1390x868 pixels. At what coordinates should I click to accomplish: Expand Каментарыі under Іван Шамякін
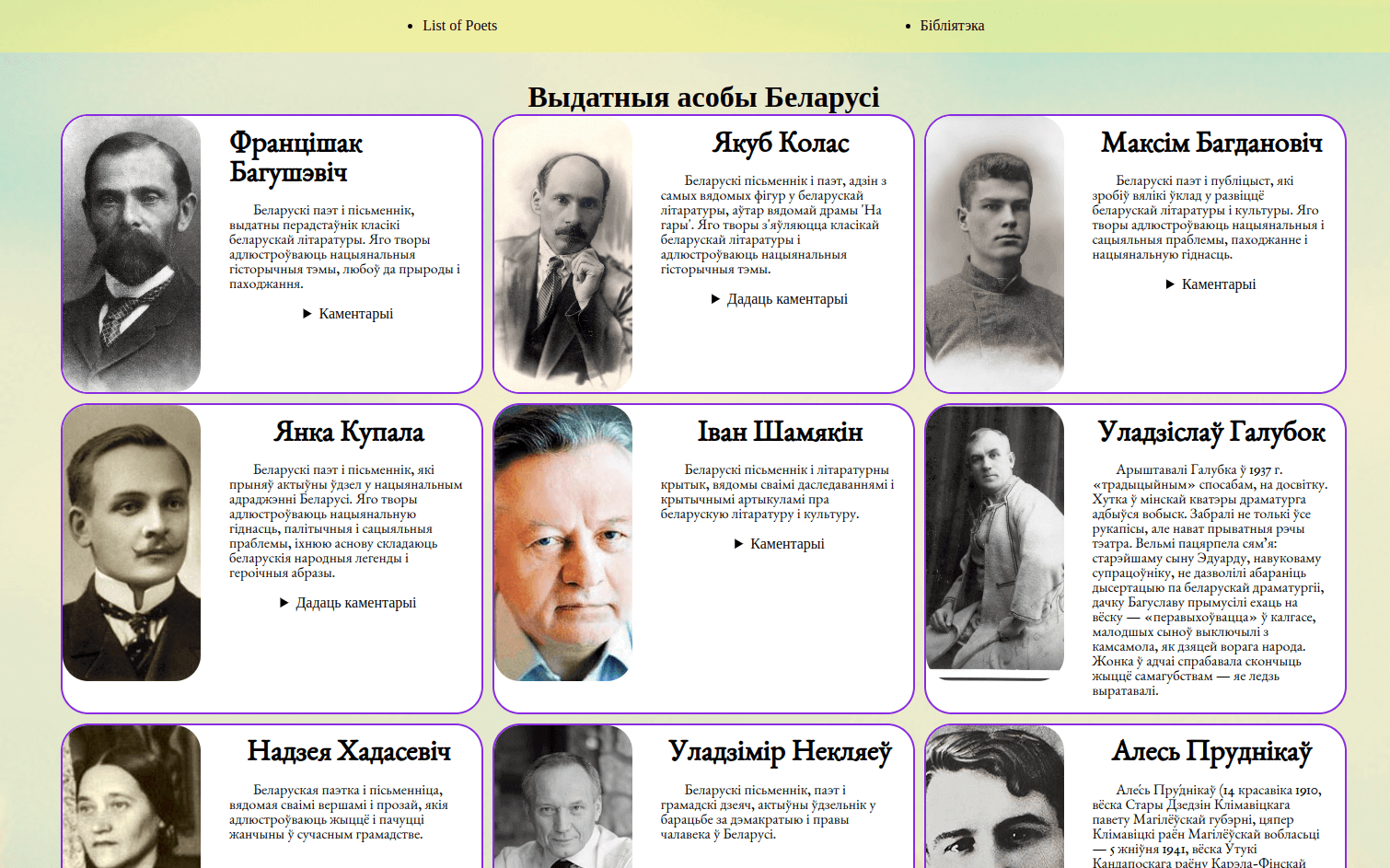pyautogui.click(x=780, y=544)
